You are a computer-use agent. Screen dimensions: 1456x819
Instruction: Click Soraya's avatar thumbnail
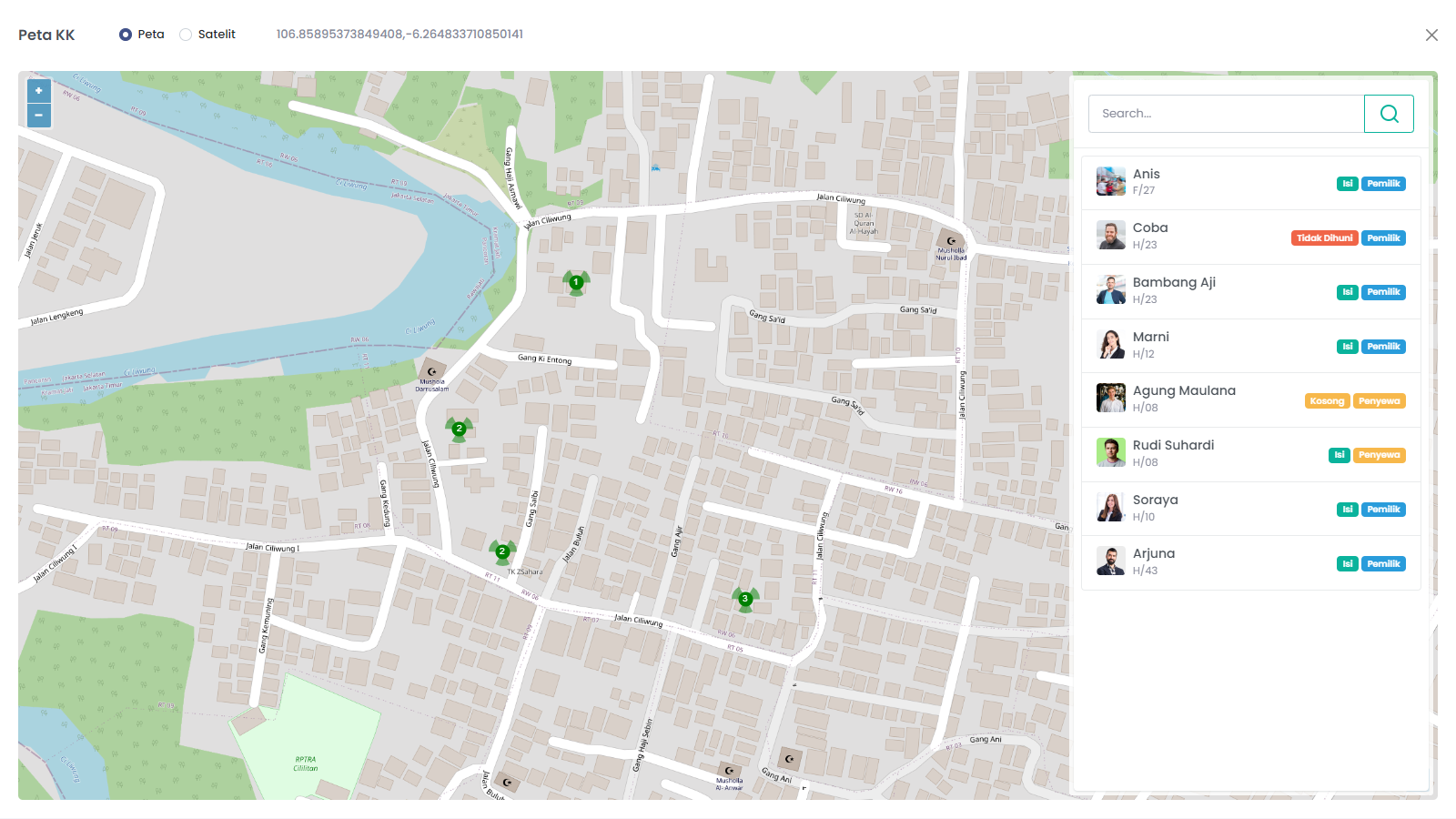pos(1110,508)
